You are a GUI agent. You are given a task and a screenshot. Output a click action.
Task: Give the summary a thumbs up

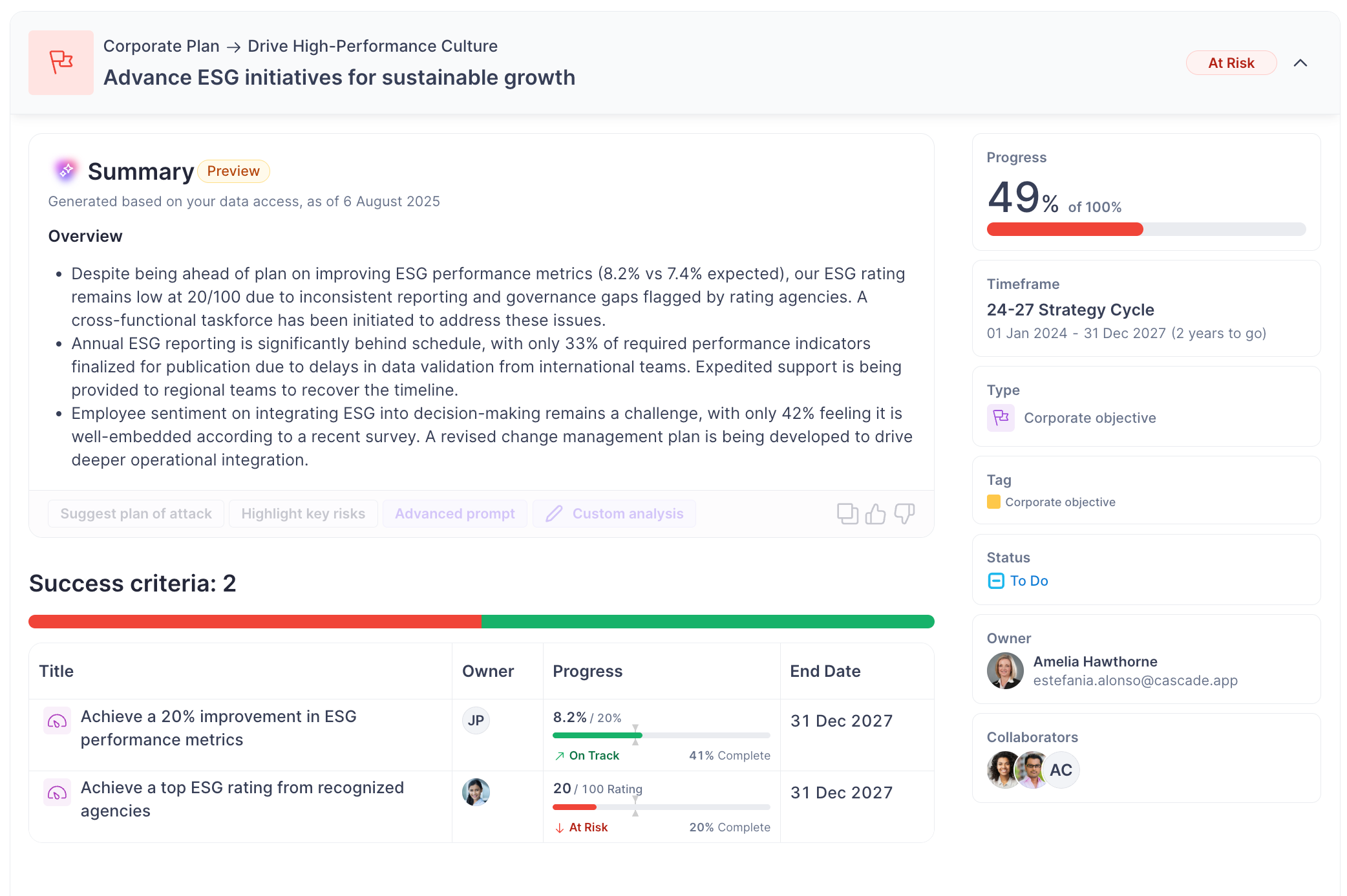876,514
